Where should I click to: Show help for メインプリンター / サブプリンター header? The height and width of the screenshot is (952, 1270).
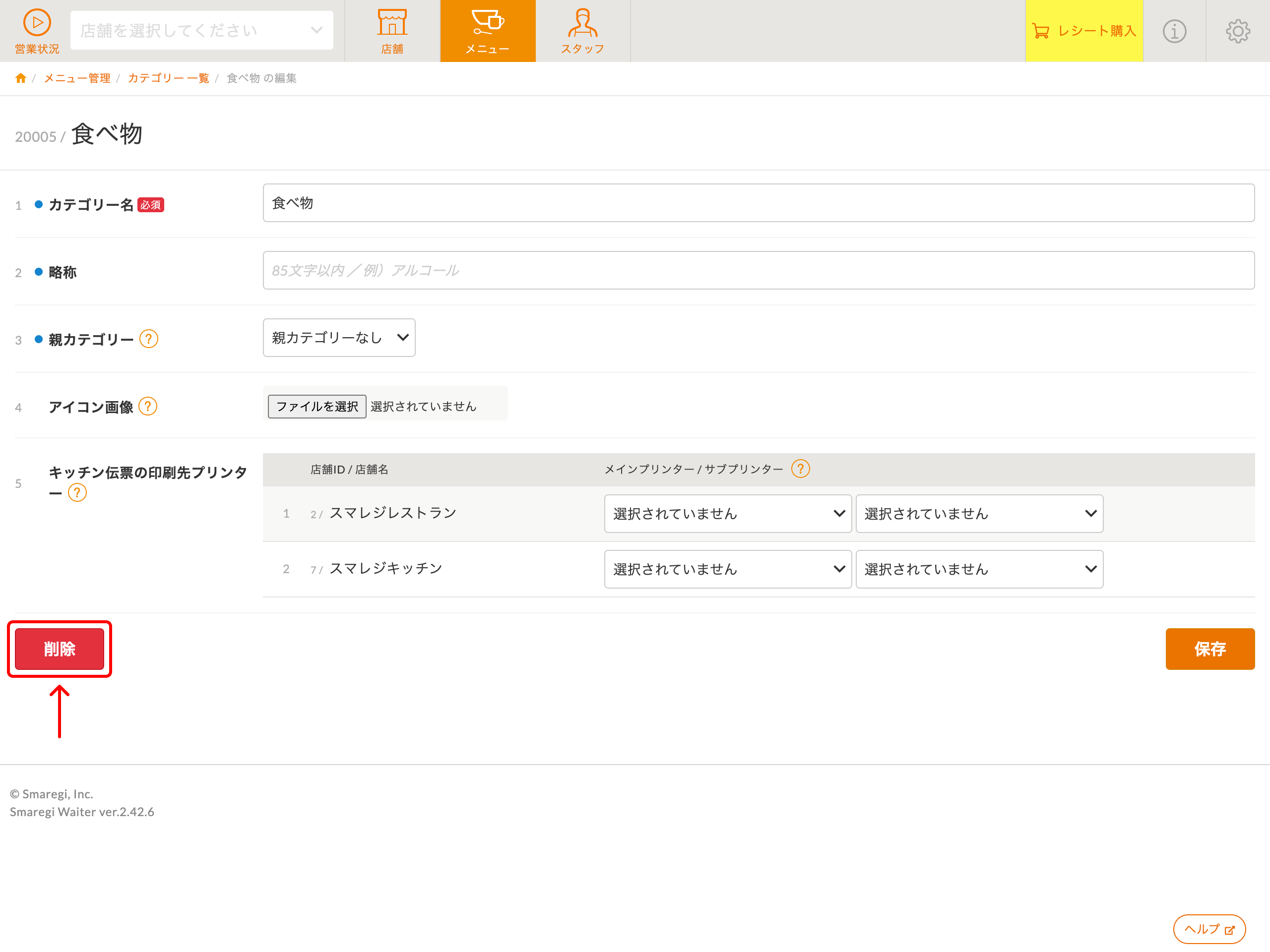click(x=800, y=469)
